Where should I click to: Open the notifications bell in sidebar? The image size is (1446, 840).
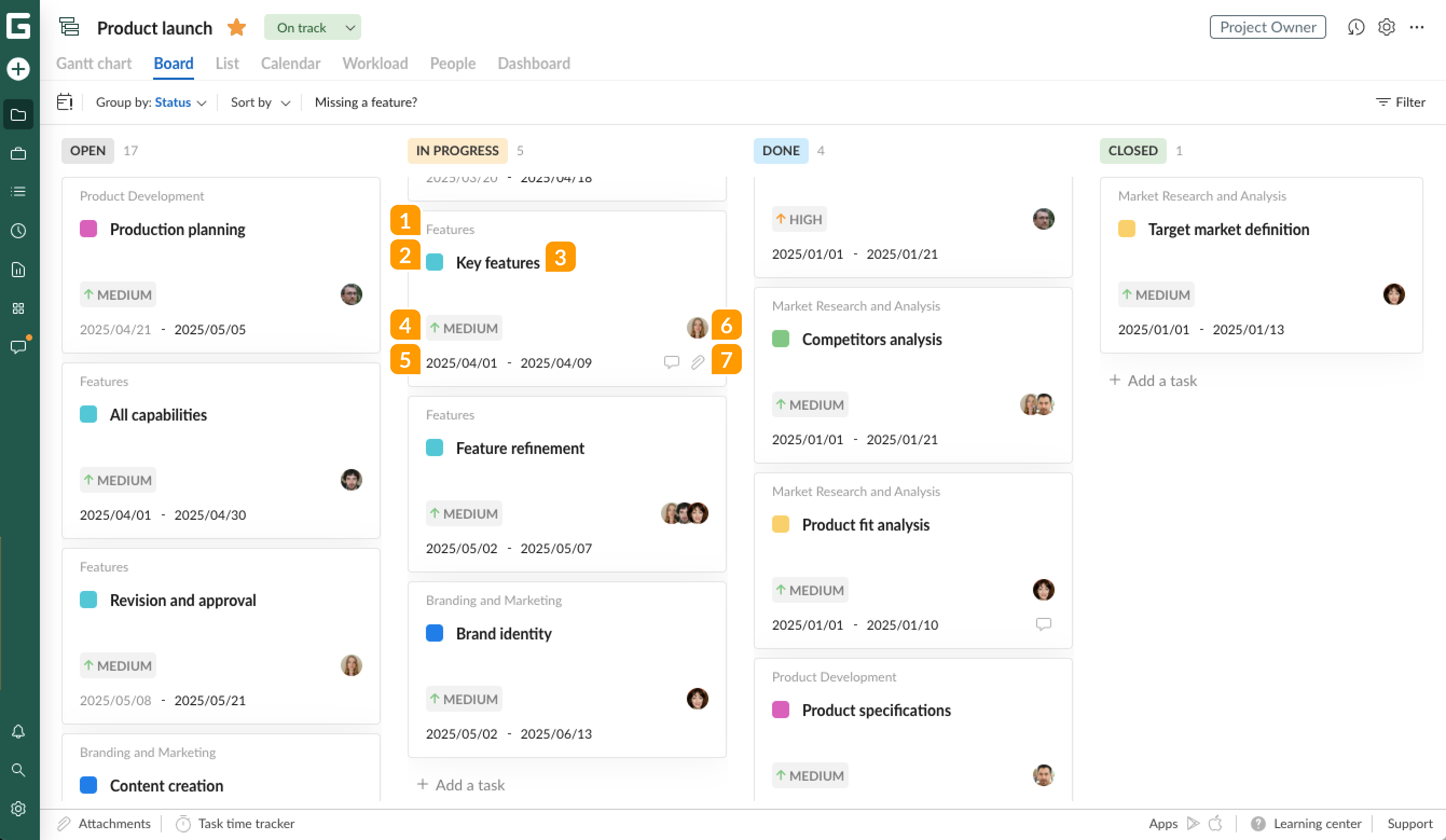[x=18, y=732]
